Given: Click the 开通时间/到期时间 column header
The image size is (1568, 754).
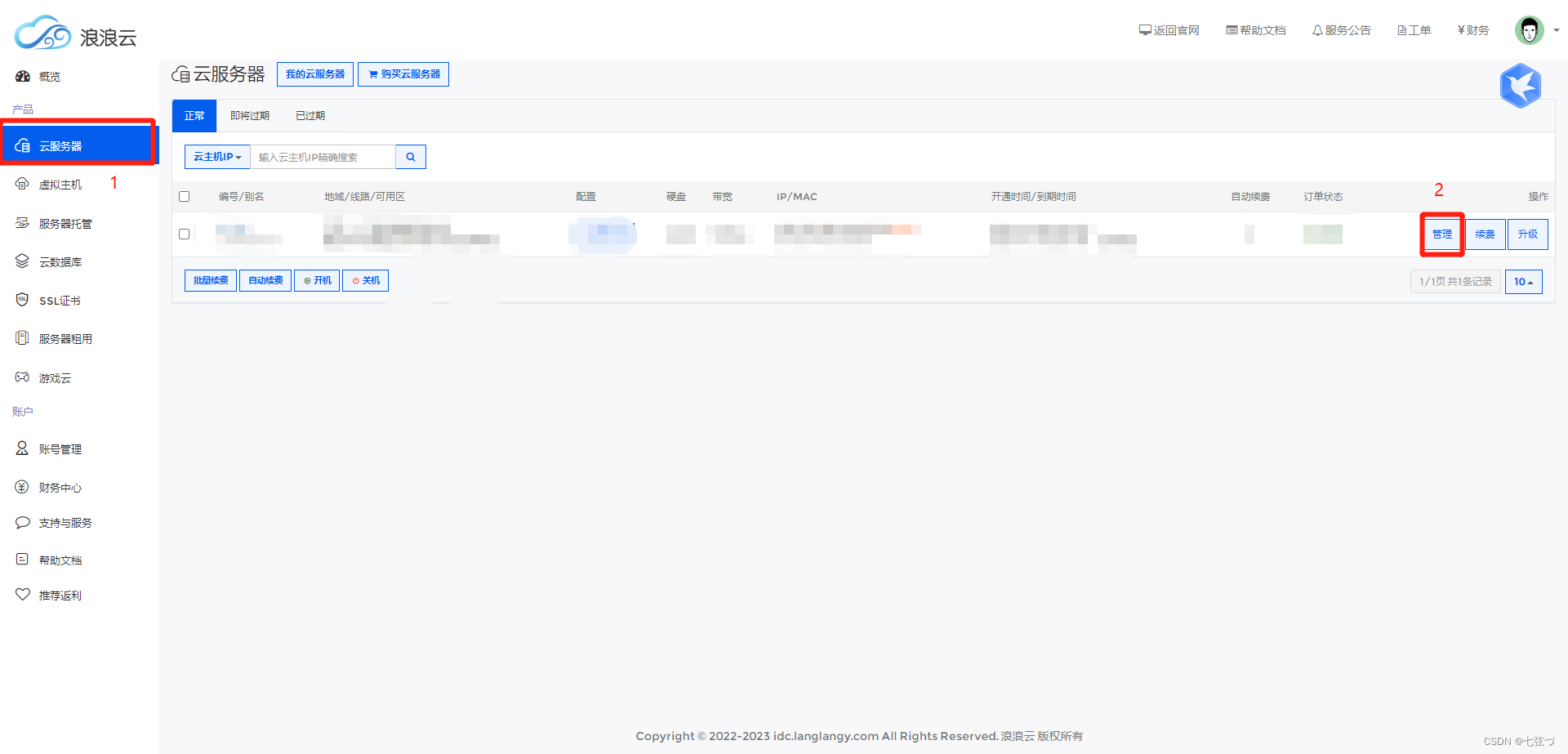Looking at the screenshot, I should click(1033, 197).
